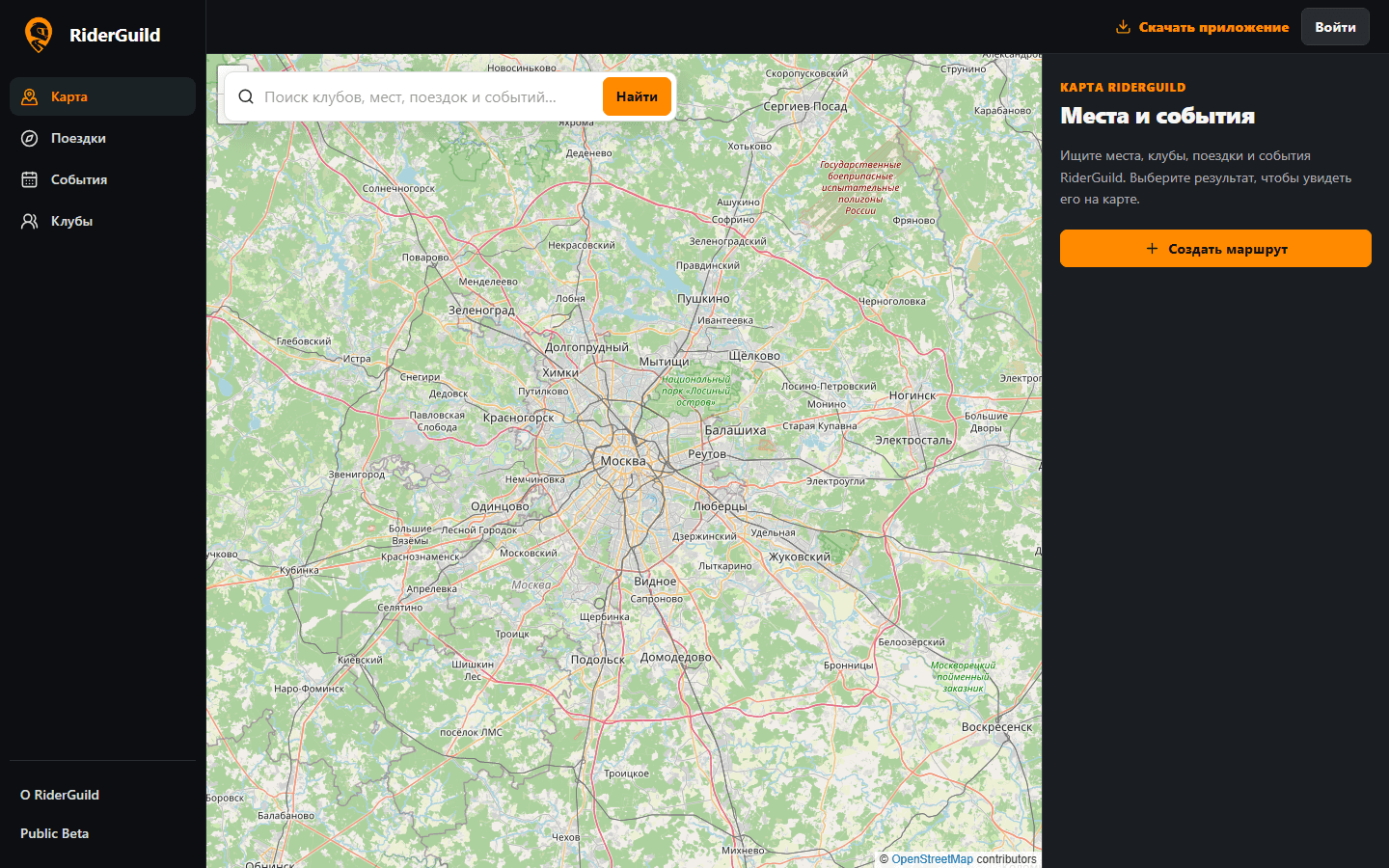The width and height of the screenshot is (1389, 868).
Task: Click the Красногорск label on the map
Action: (x=519, y=418)
